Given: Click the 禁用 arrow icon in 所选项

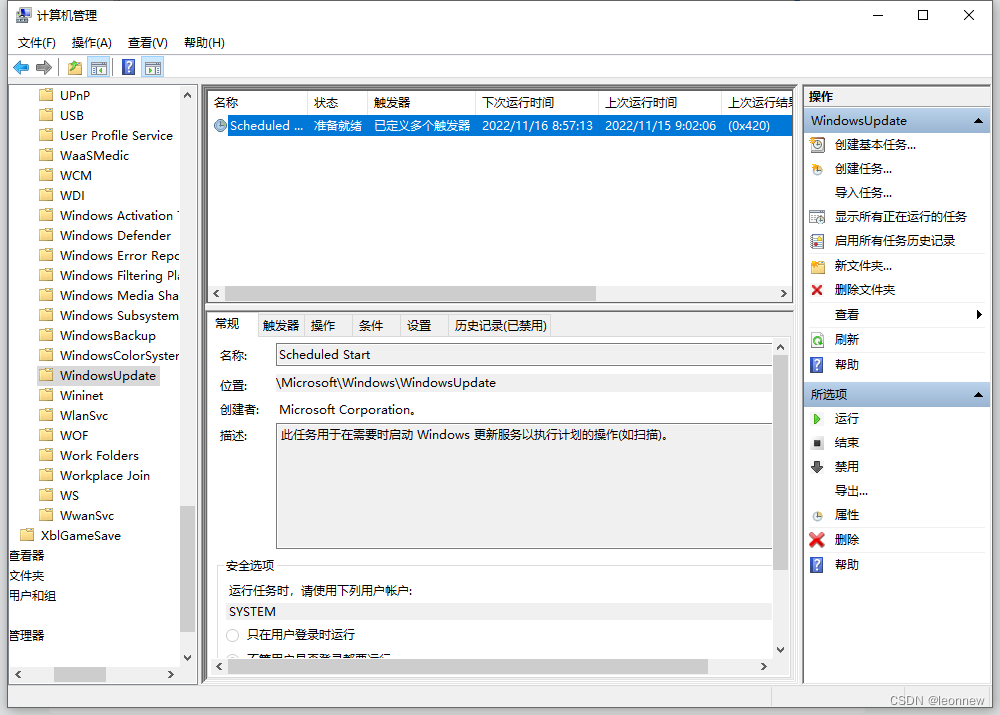Looking at the screenshot, I should tap(817, 466).
